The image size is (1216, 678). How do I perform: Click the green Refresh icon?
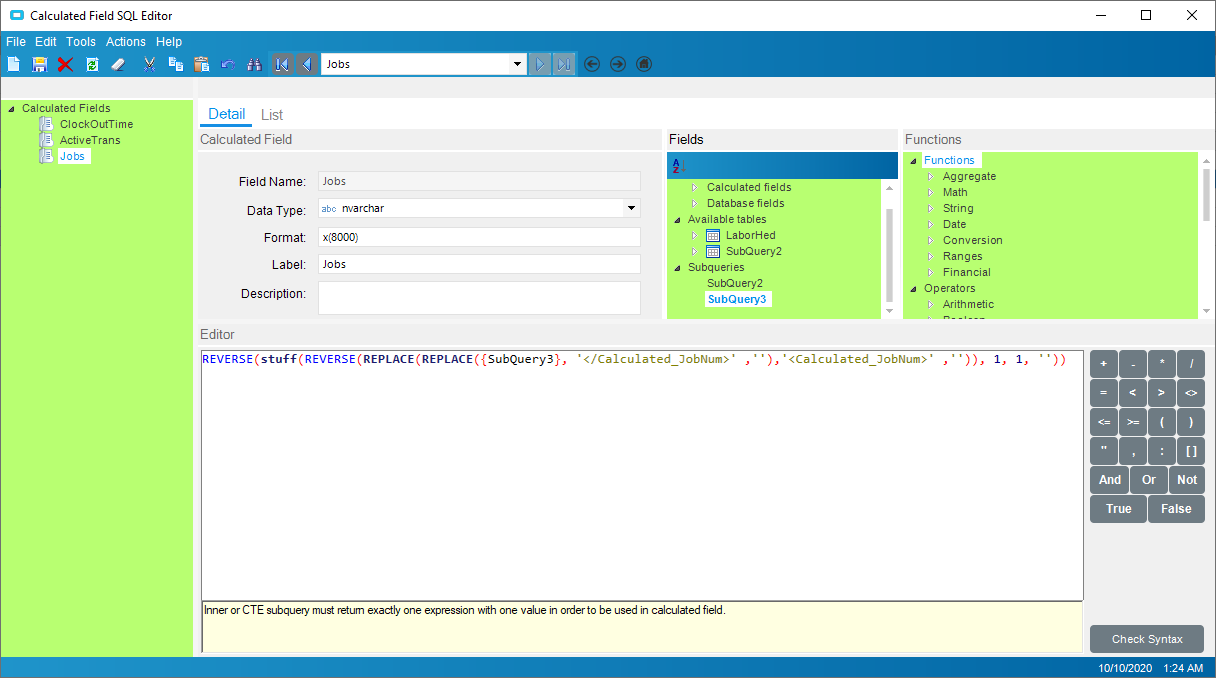click(92, 64)
